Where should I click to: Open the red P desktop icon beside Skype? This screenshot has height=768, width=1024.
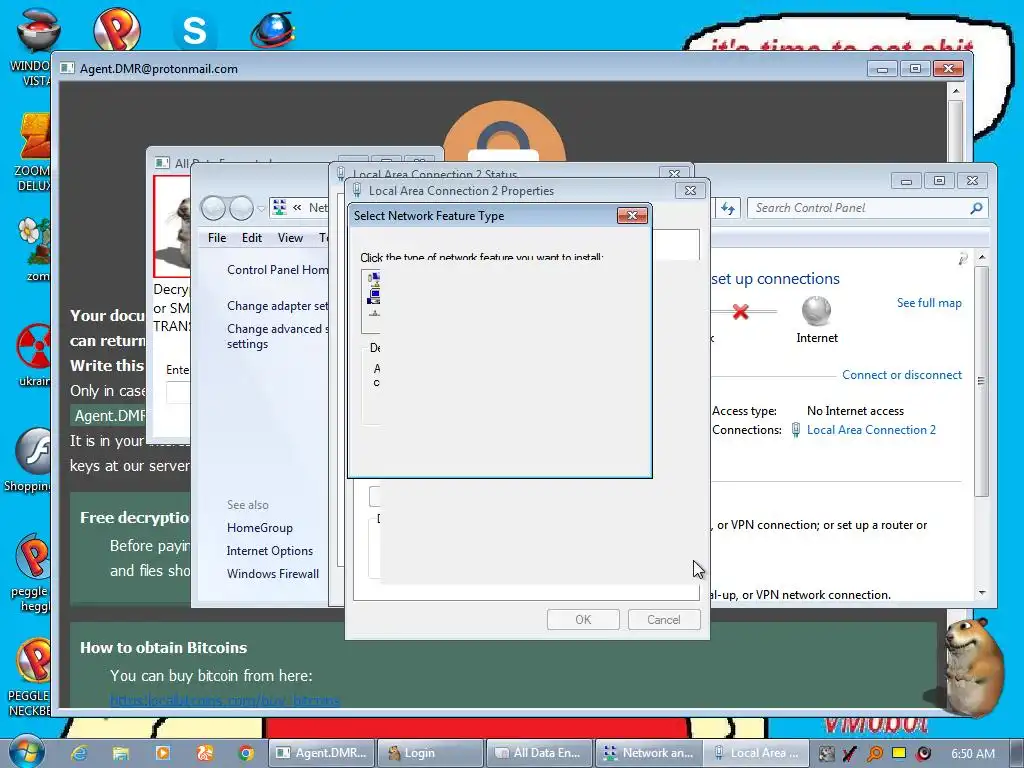coord(116,29)
